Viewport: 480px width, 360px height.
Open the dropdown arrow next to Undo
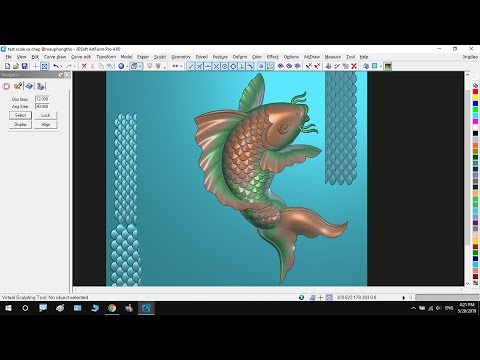coord(62,67)
